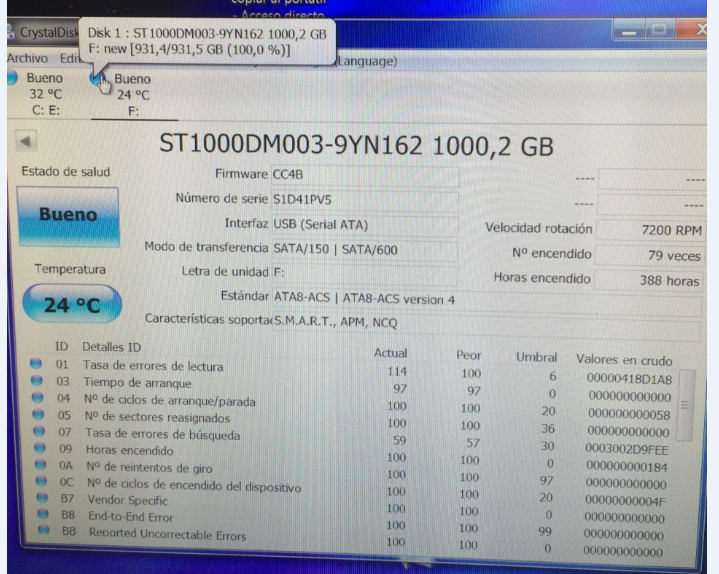Click the blue status orb for disk C: E:
Screen dimensions: 719x574
click(12, 78)
